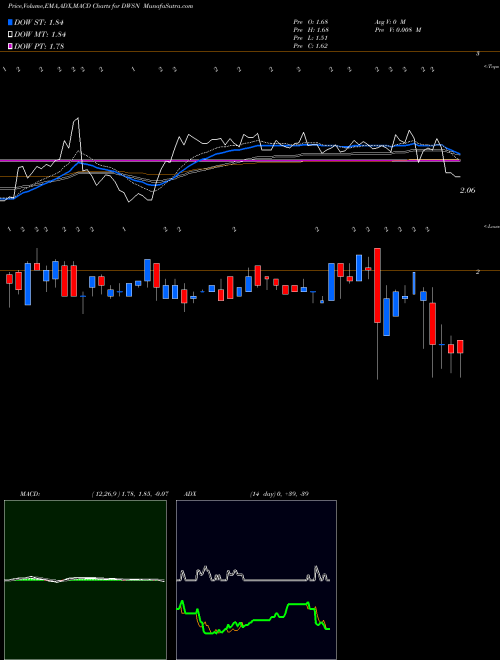The width and height of the screenshot is (500, 660).
Task: Click the ADX parameters '(14 day) 0, +89, -89'
Action: point(279,494)
